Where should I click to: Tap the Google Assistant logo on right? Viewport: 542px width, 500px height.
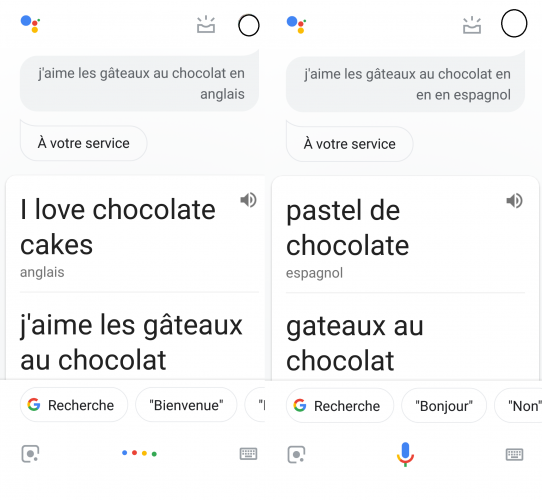(x=297, y=25)
